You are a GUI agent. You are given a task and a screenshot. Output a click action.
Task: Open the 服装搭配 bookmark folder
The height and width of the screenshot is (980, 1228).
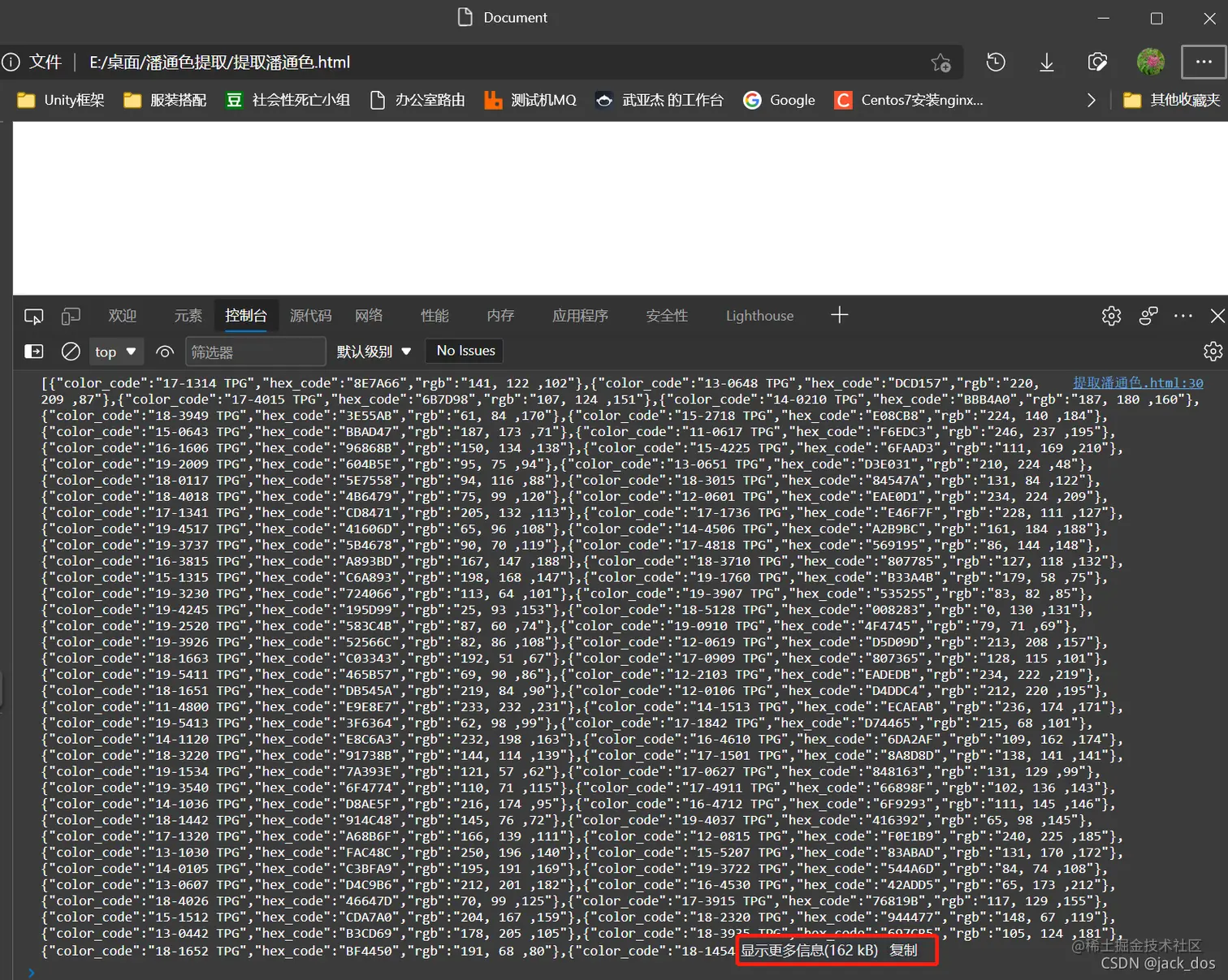[165, 100]
